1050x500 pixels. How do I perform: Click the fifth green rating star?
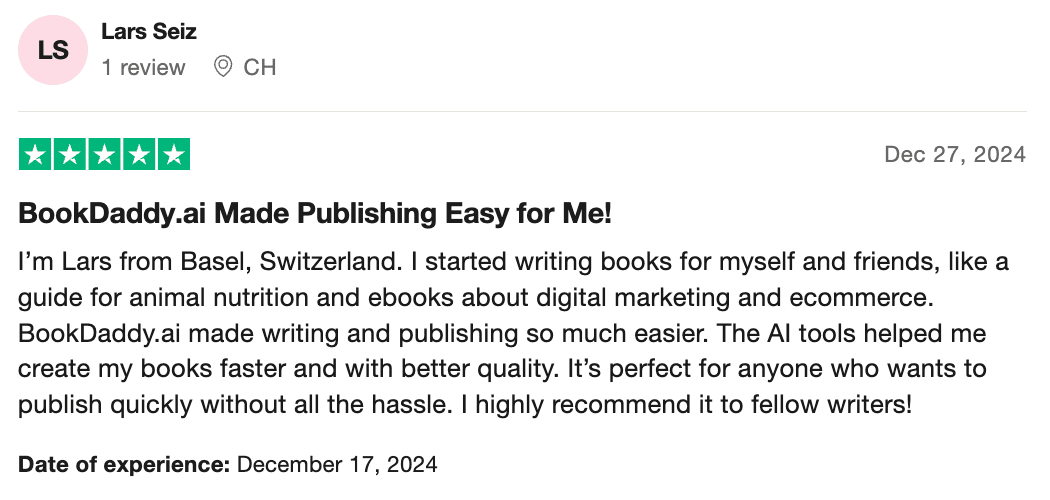coord(173,155)
